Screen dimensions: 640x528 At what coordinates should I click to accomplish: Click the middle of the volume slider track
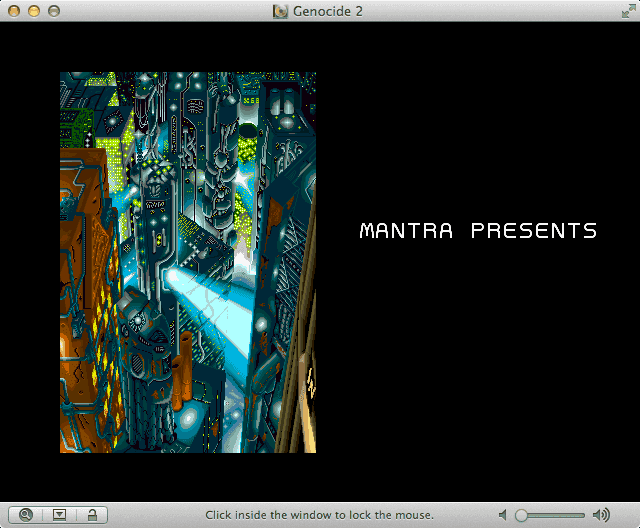pos(550,515)
